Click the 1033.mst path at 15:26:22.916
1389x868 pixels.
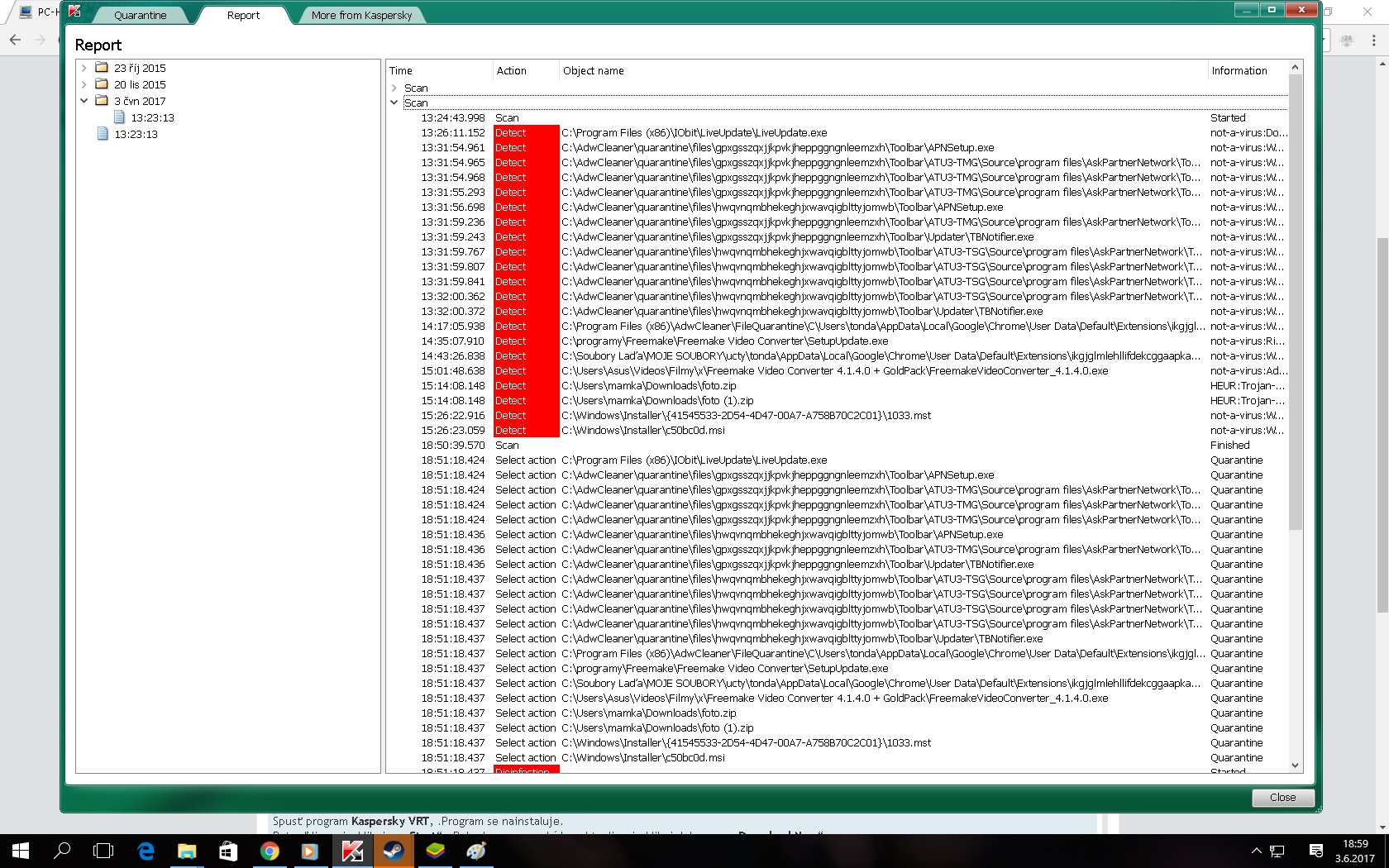coord(747,415)
